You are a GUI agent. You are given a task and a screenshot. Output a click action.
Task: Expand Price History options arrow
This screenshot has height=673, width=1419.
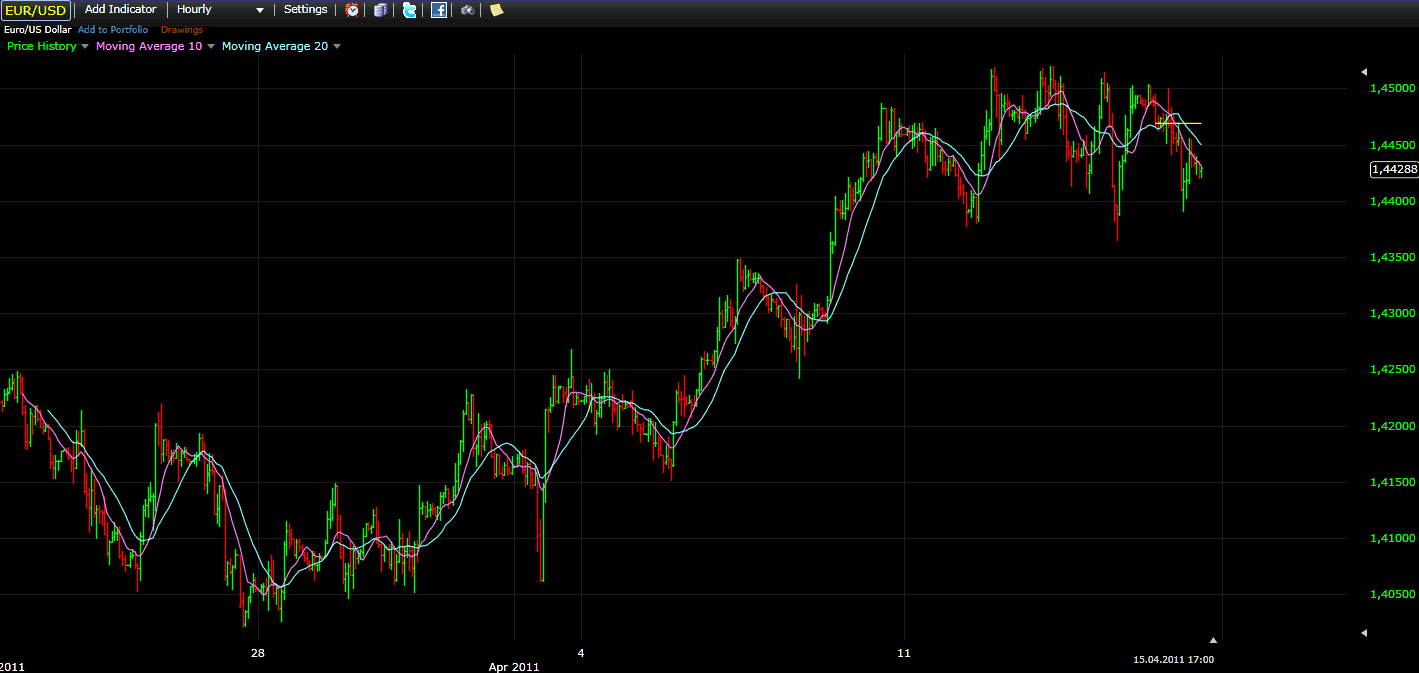point(85,46)
